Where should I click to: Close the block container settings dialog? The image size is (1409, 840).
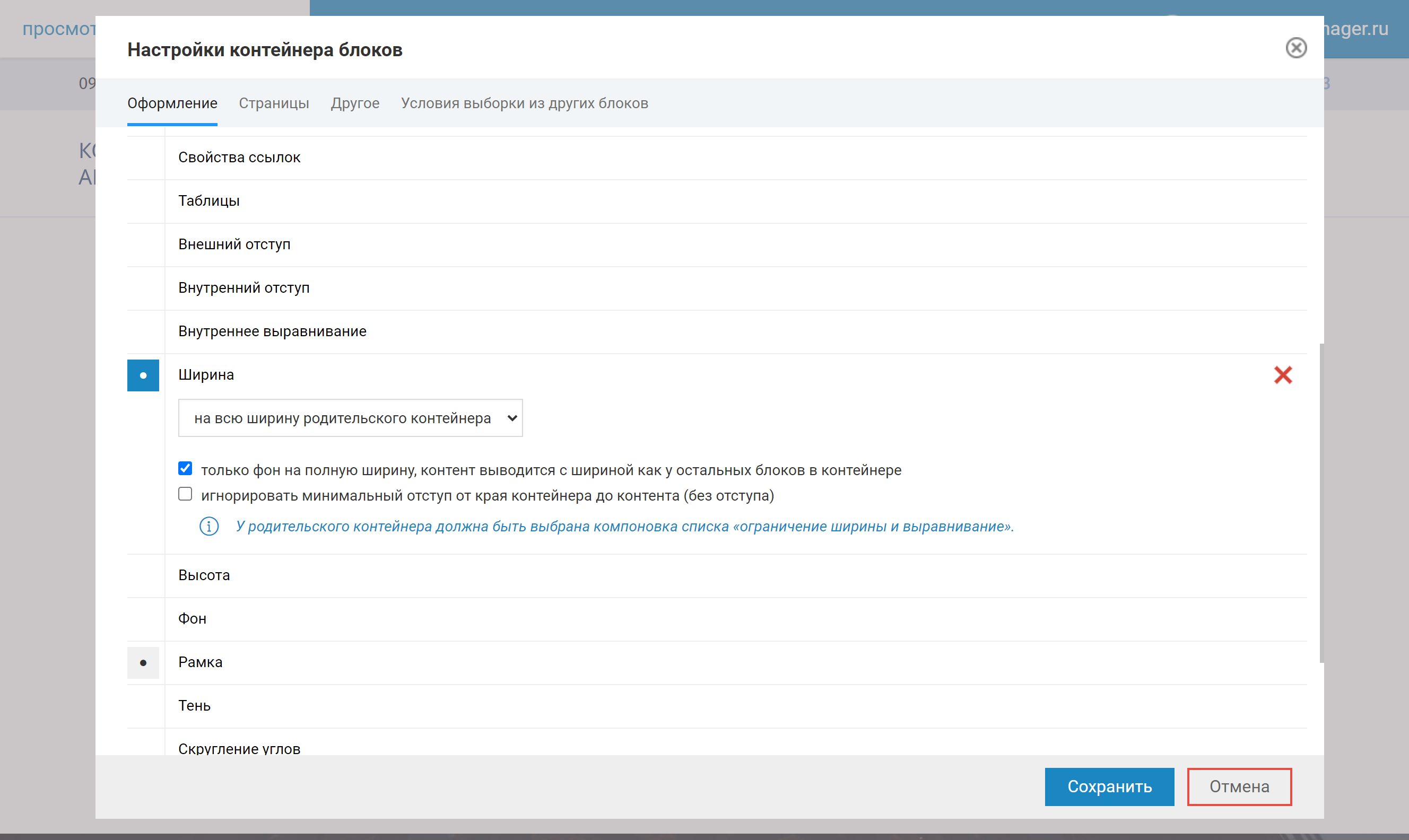(1295, 48)
